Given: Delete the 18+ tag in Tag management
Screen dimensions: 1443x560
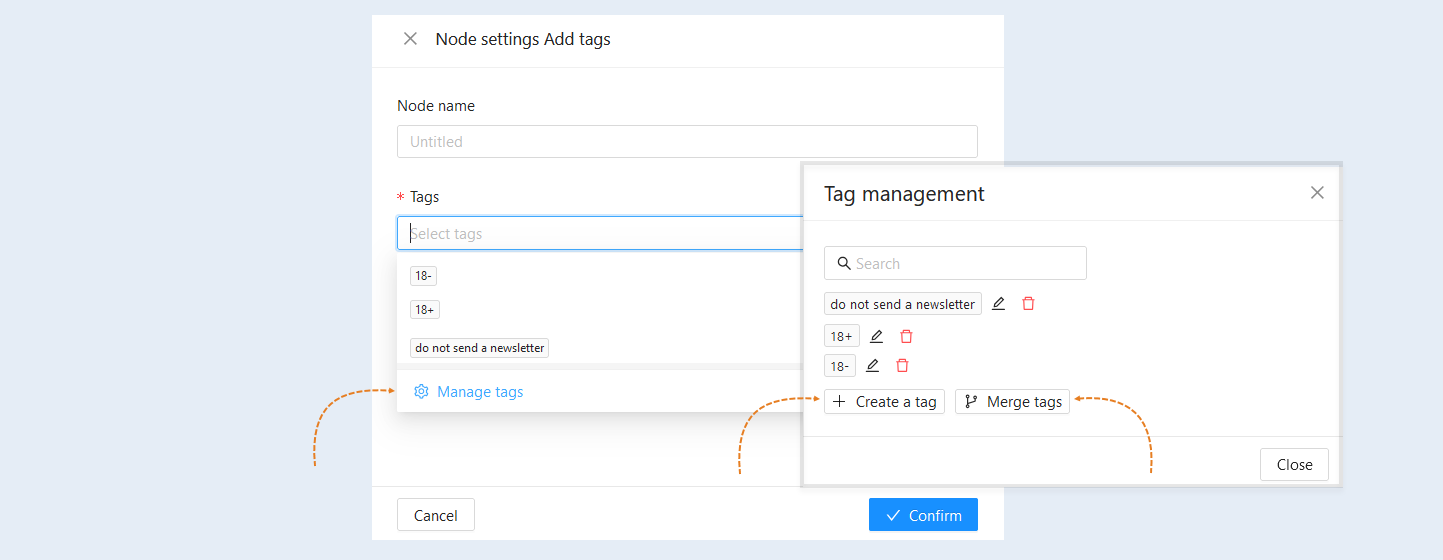Looking at the screenshot, I should (906, 336).
